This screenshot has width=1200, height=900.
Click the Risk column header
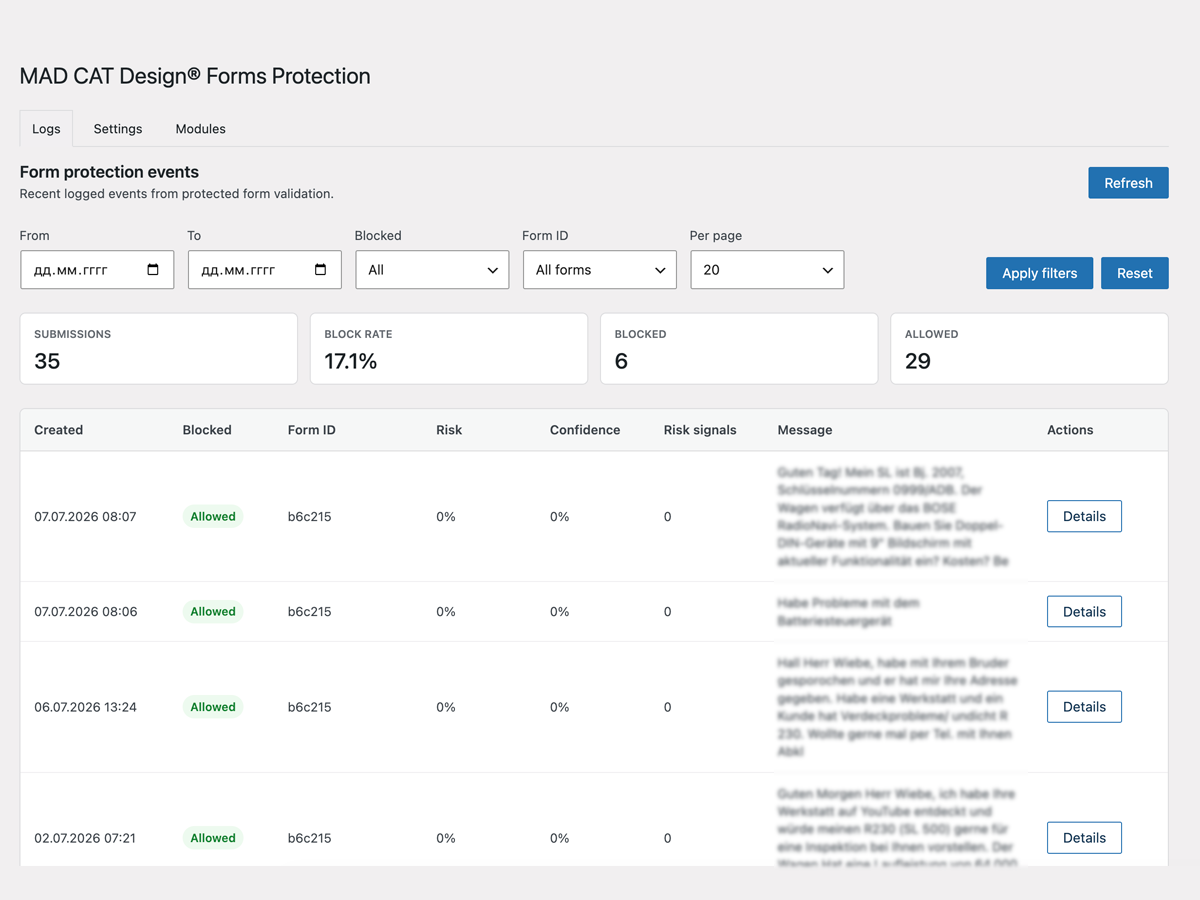pyautogui.click(x=449, y=430)
